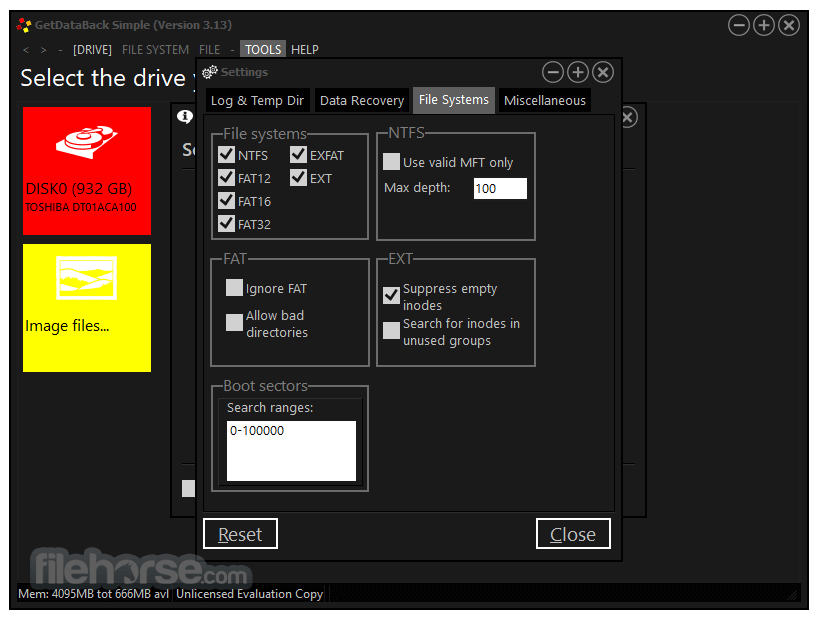Image resolution: width=818 pixels, height=620 pixels.
Task: Switch to the Data Recovery tab
Action: coord(362,100)
